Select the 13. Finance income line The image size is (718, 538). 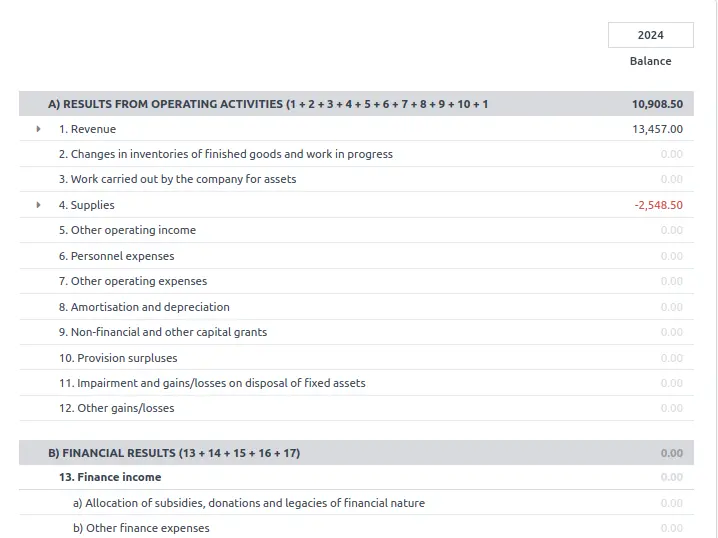point(109,477)
